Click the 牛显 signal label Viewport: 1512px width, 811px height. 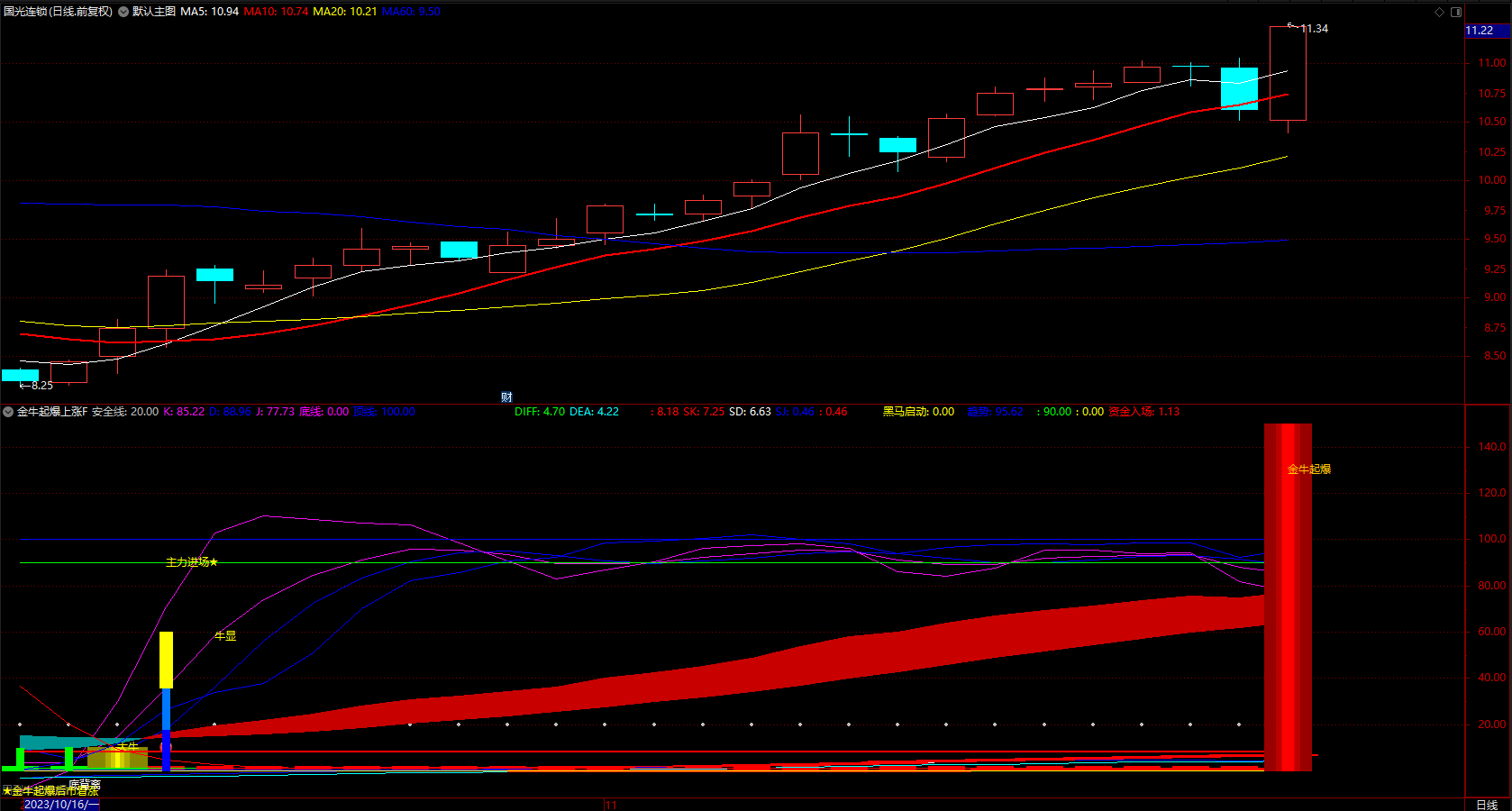[225, 636]
